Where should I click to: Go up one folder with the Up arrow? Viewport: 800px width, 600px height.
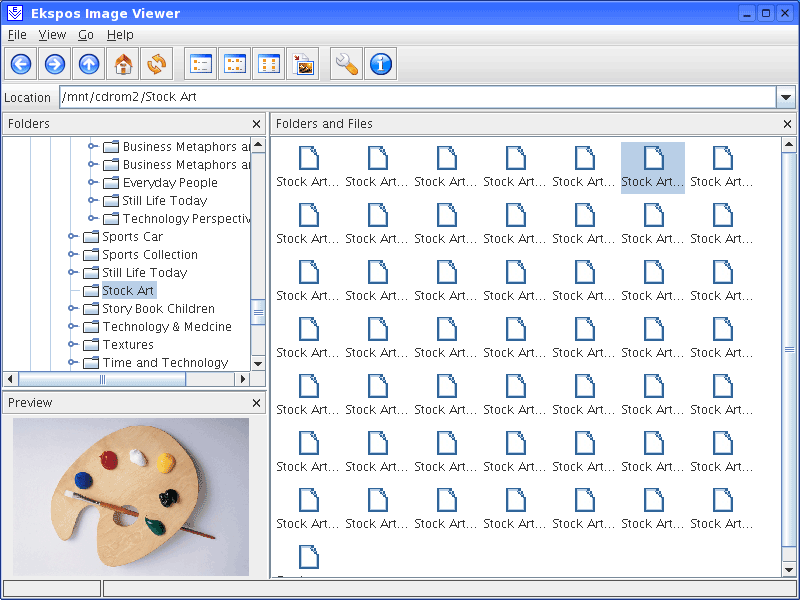click(x=89, y=65)
